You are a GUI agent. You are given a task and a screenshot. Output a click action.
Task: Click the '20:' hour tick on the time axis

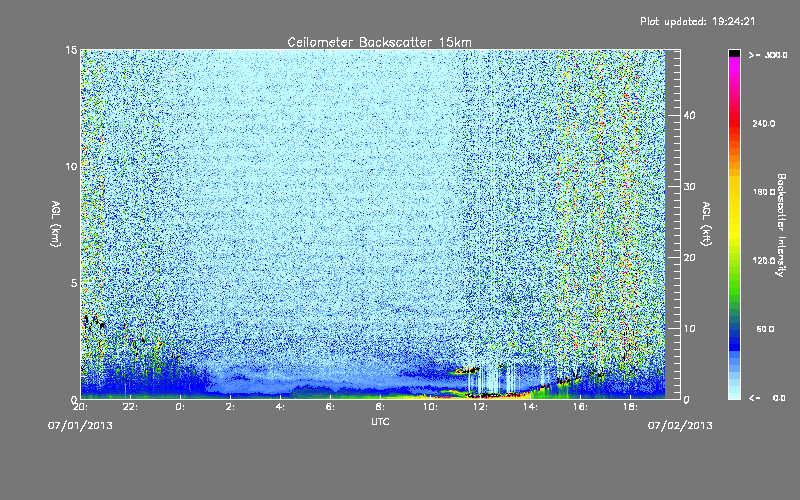(x=81, y=407)
